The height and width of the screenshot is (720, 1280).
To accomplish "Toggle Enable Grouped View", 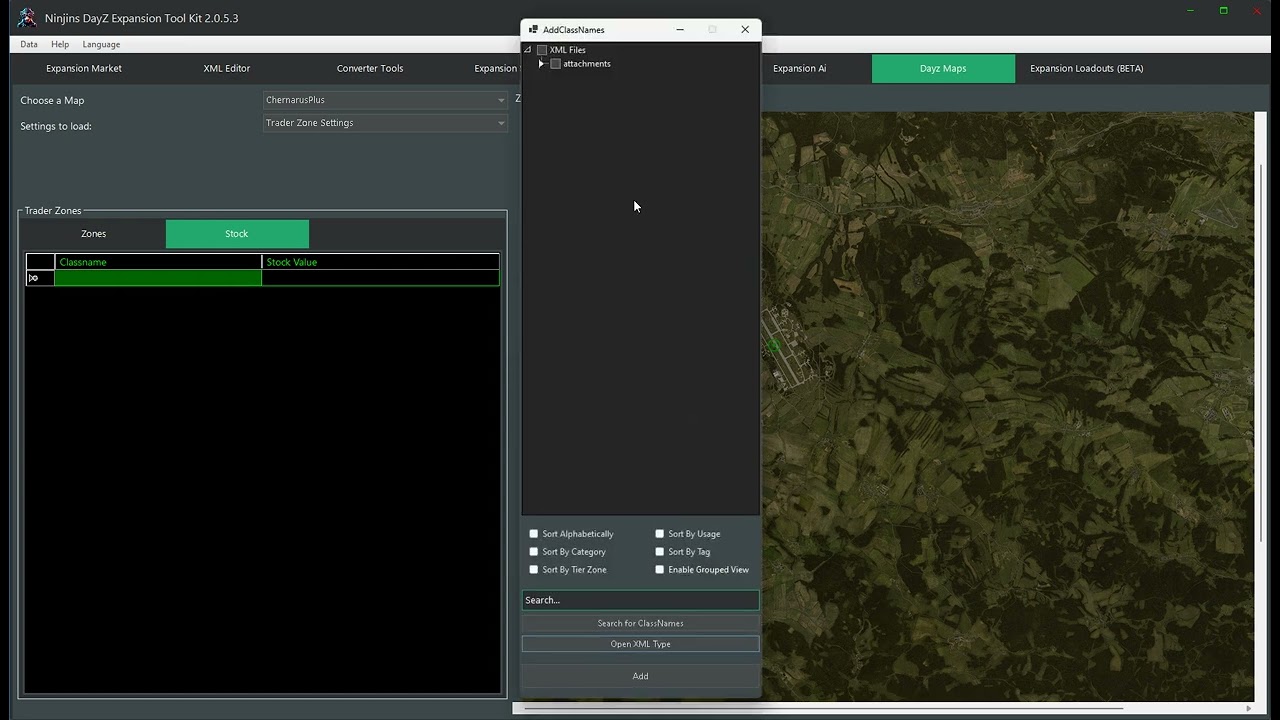I will pyautogui.click(x=659, y=570).
